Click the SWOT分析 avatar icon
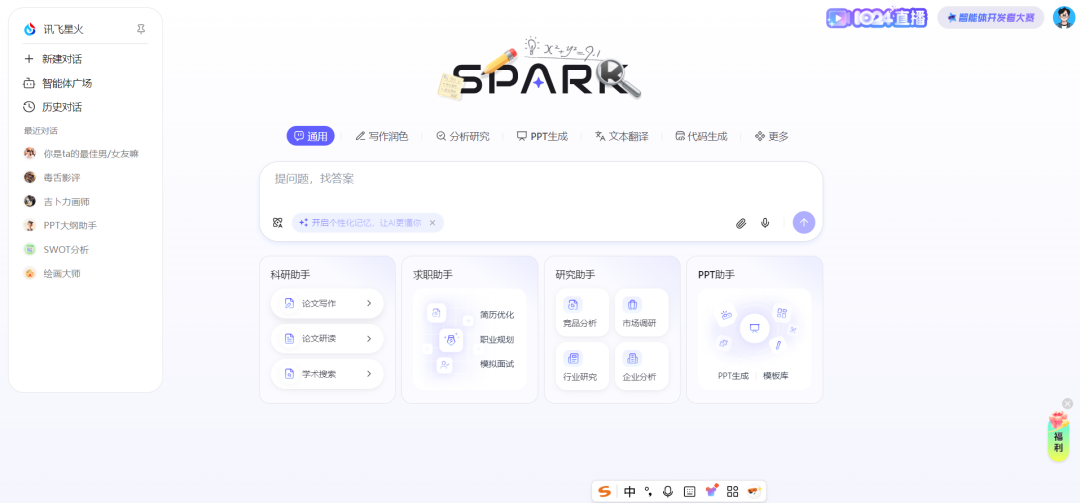 click(x=30, y=249)
